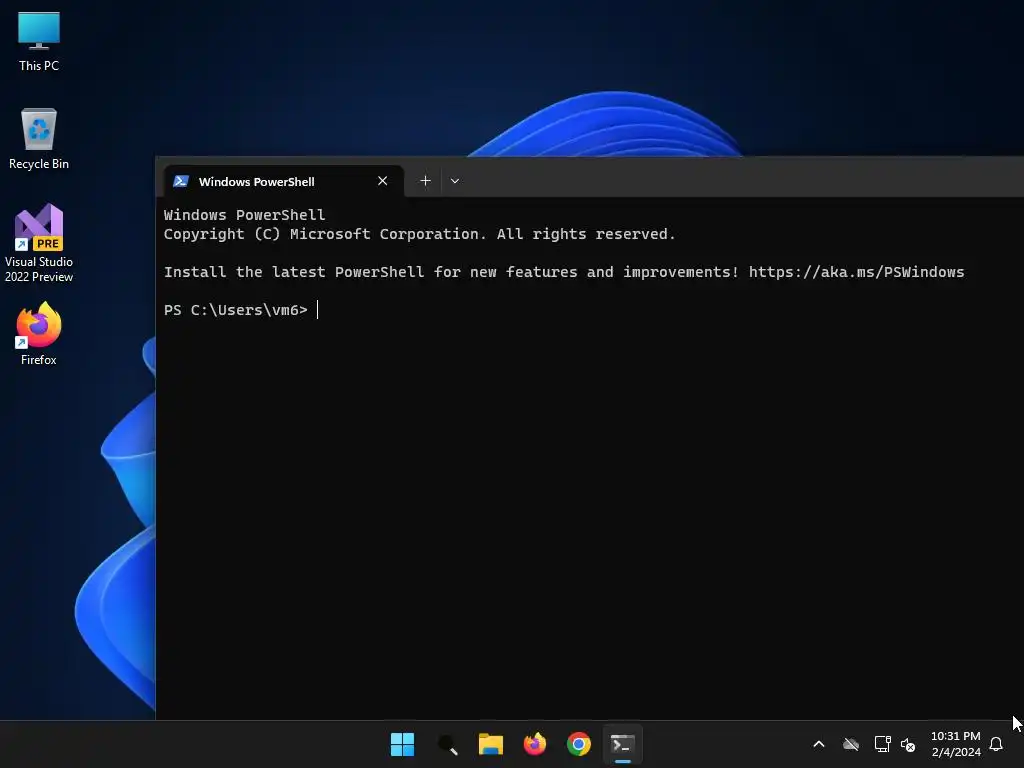Open the network status tray icon
This screenshot has width=1024, height=768.
pyautogui.click(x=882, y=744)
